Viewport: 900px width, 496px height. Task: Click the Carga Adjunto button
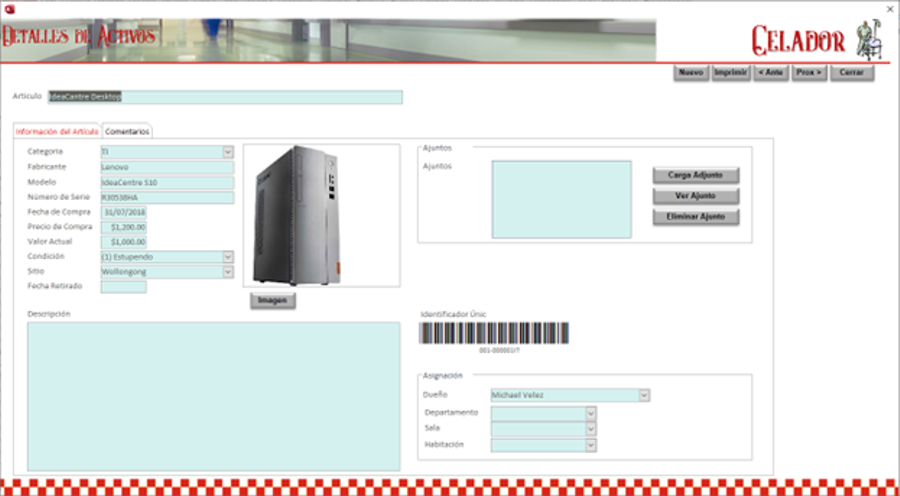(x=696, y=175)
